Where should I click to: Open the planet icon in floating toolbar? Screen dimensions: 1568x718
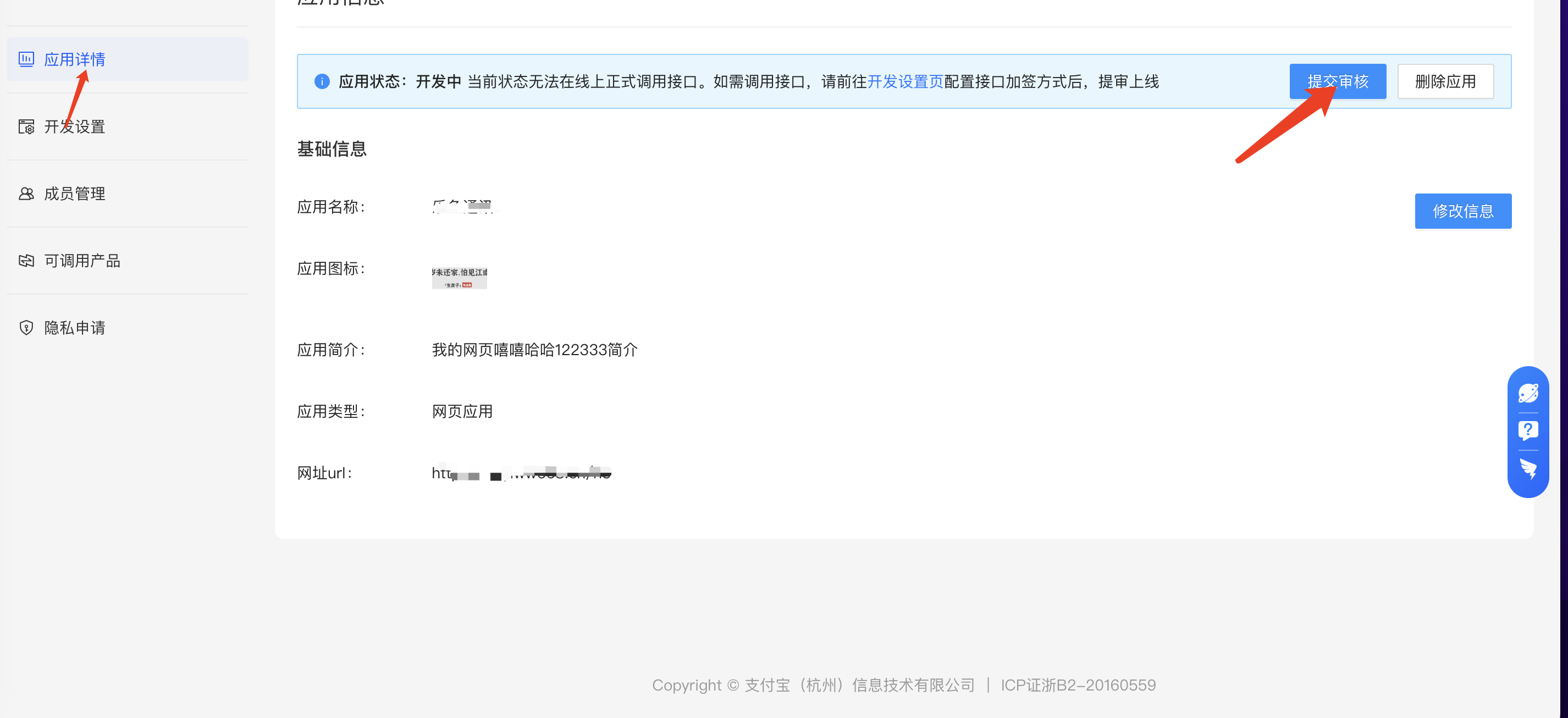click(1528, 393)
